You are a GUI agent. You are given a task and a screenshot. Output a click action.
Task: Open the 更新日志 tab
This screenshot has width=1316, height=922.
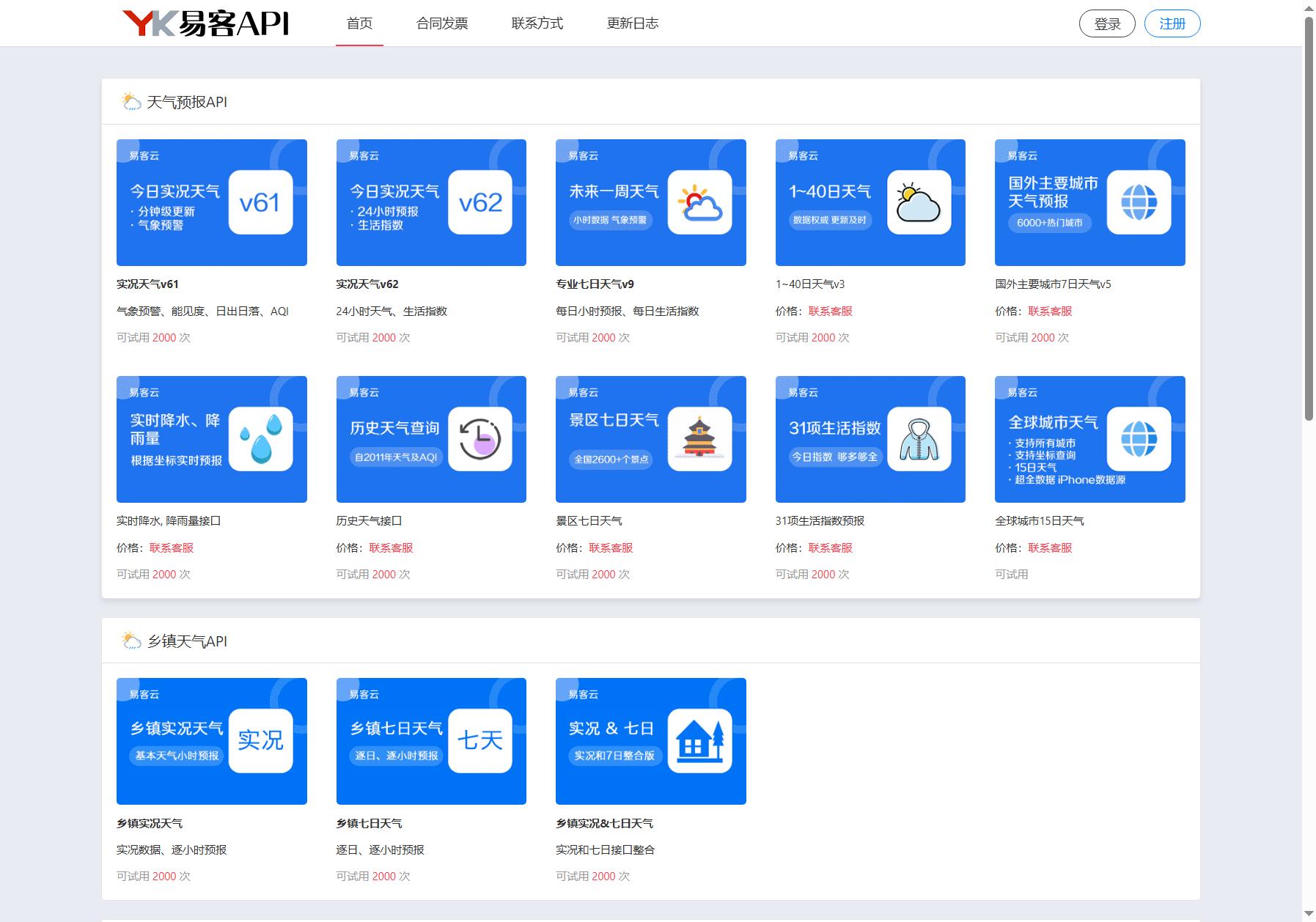pos(633,23)
